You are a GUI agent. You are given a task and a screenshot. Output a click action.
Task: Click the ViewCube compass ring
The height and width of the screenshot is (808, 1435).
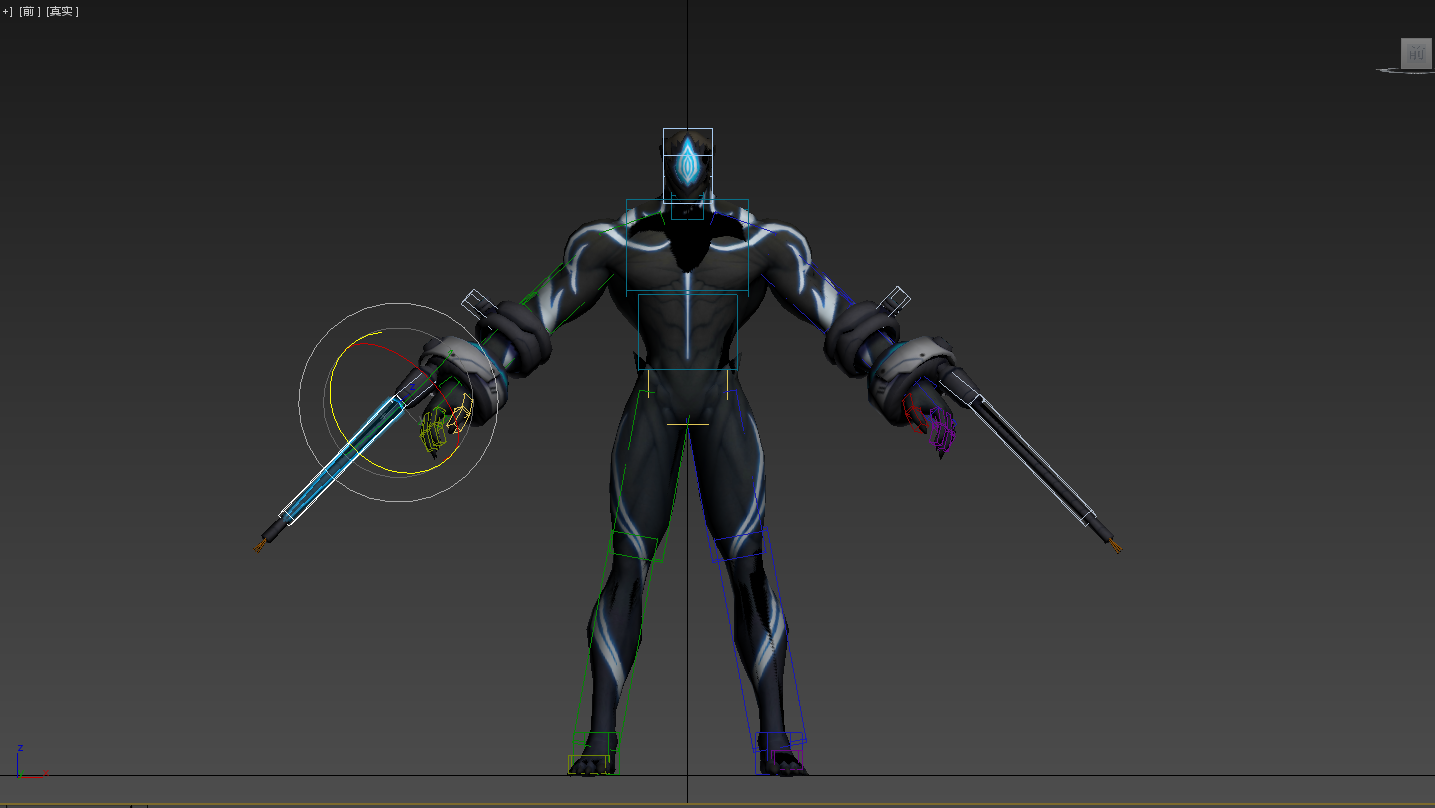(1390, 71)
